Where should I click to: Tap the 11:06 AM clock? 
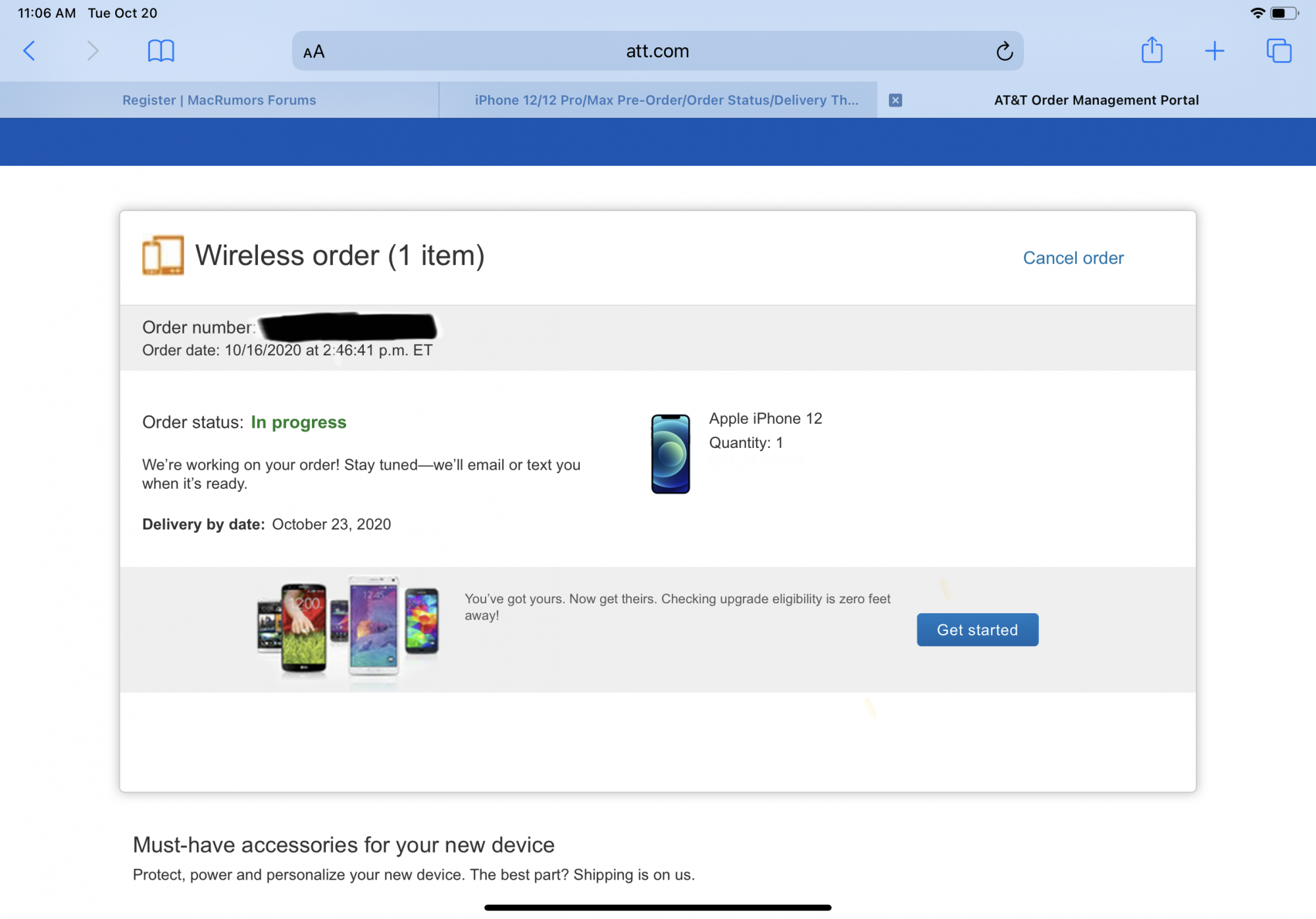46,13
